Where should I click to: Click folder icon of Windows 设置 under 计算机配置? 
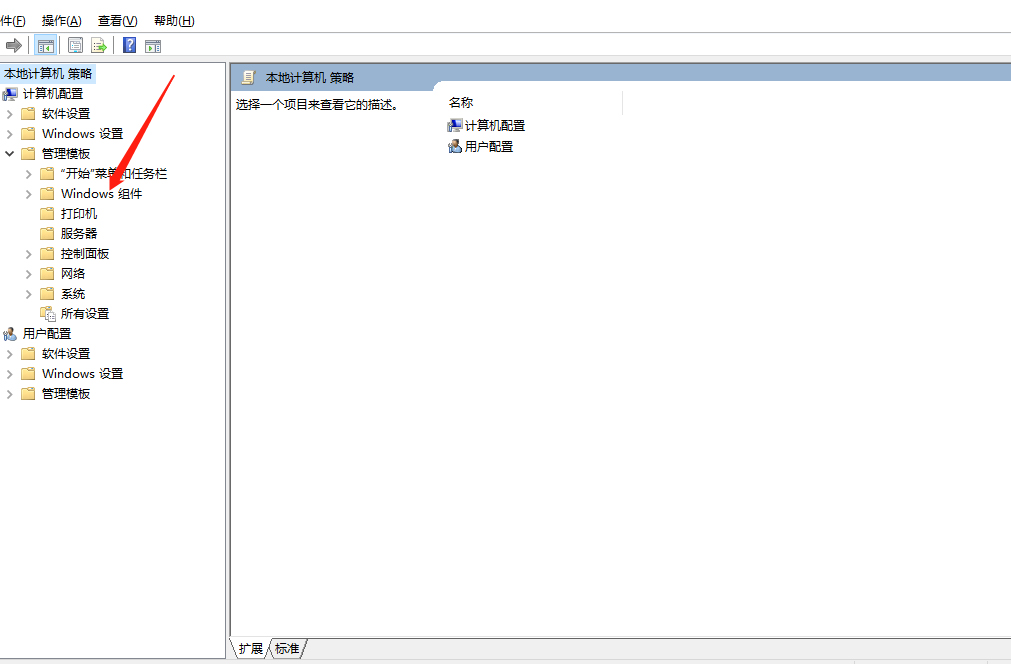28,133
